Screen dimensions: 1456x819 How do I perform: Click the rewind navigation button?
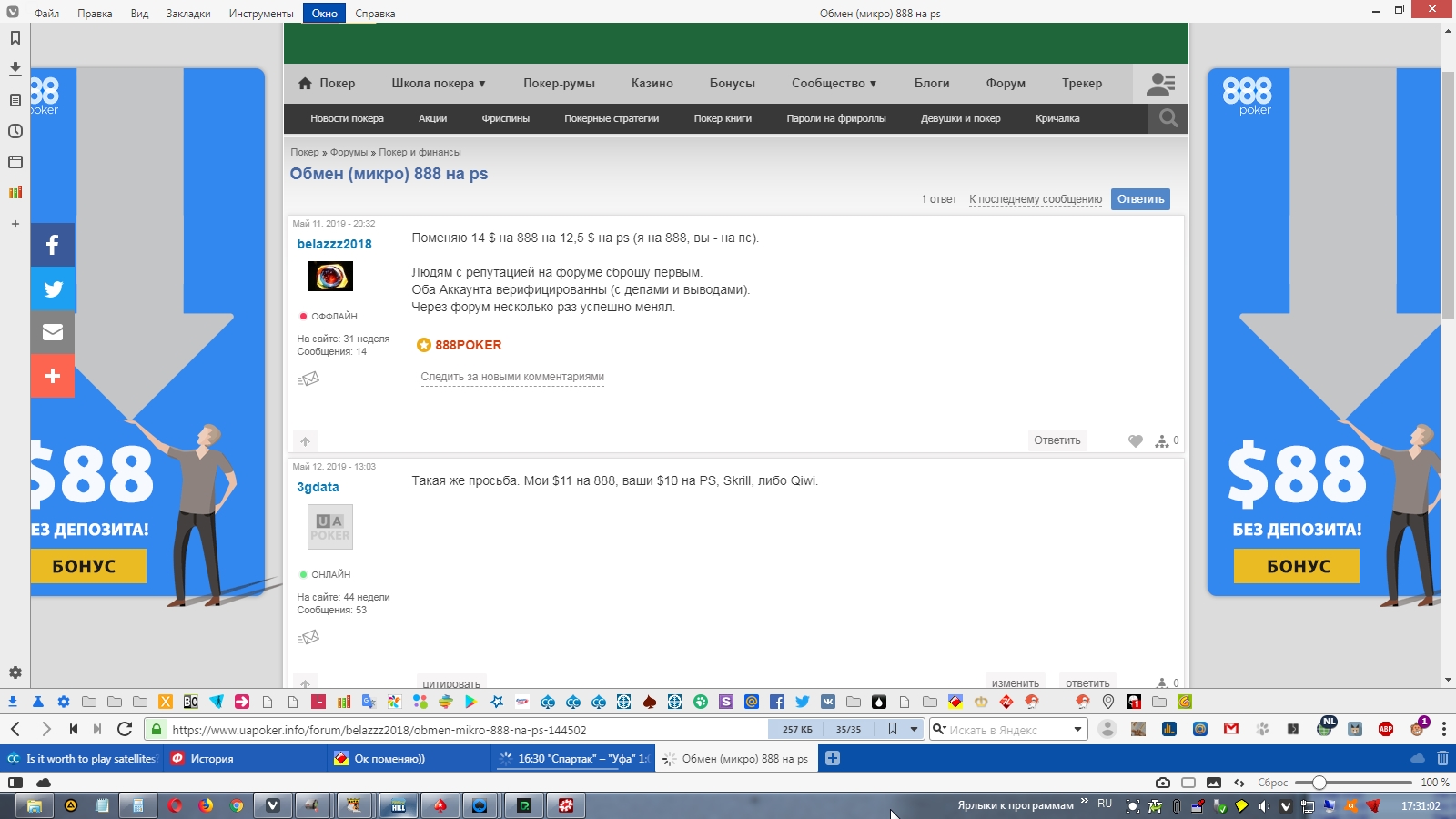pos(73,729)
